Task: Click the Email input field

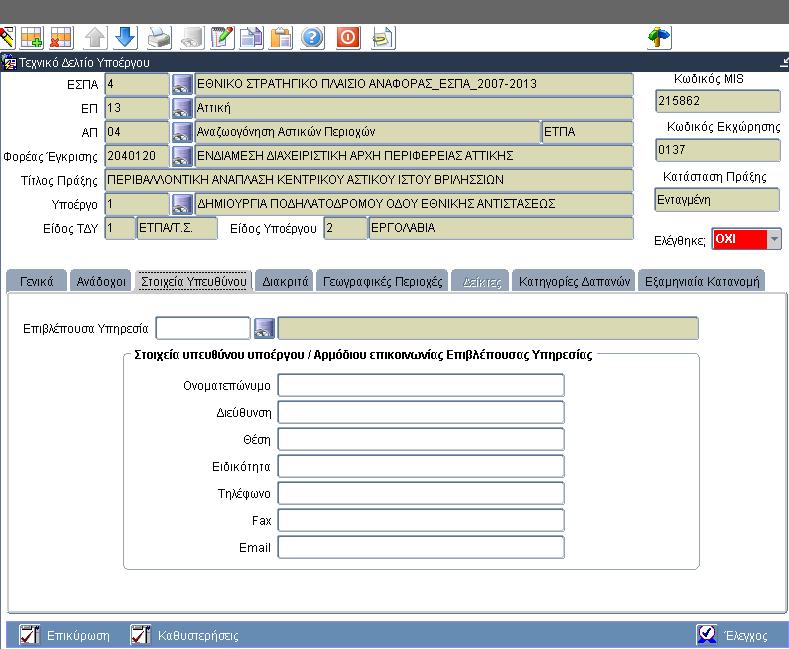Action: [421, 547]
